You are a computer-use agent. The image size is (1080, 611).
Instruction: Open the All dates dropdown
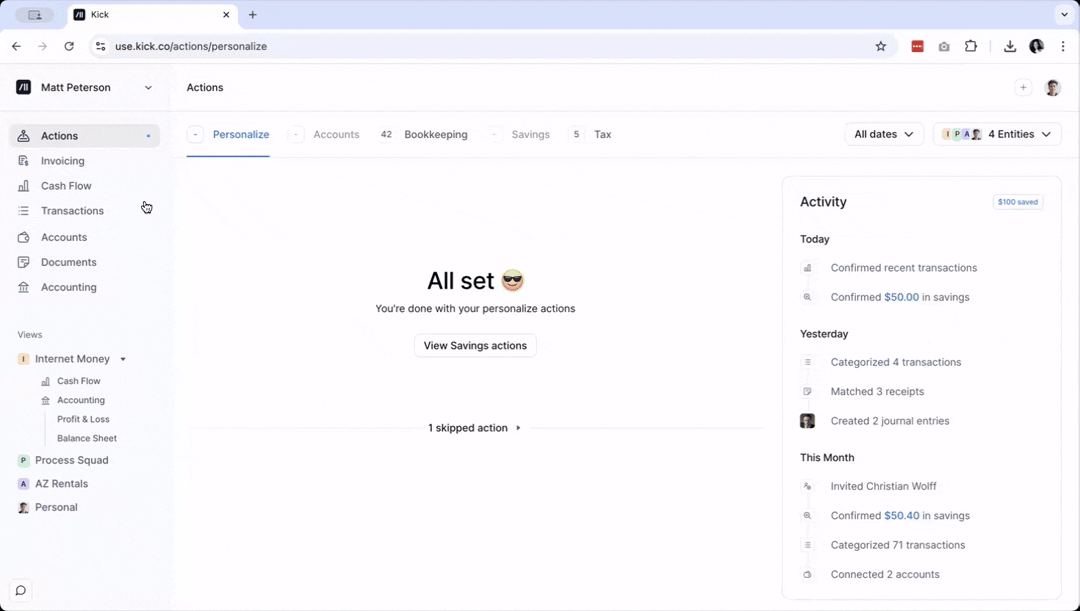(x=883, y=134)
